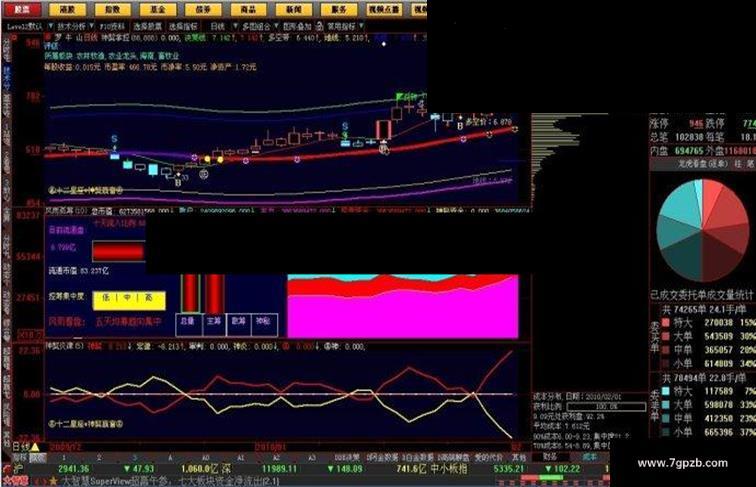Screen dimensions: 756x487
Task: Select the 成本 bottom tab
Action: [589, 456]
